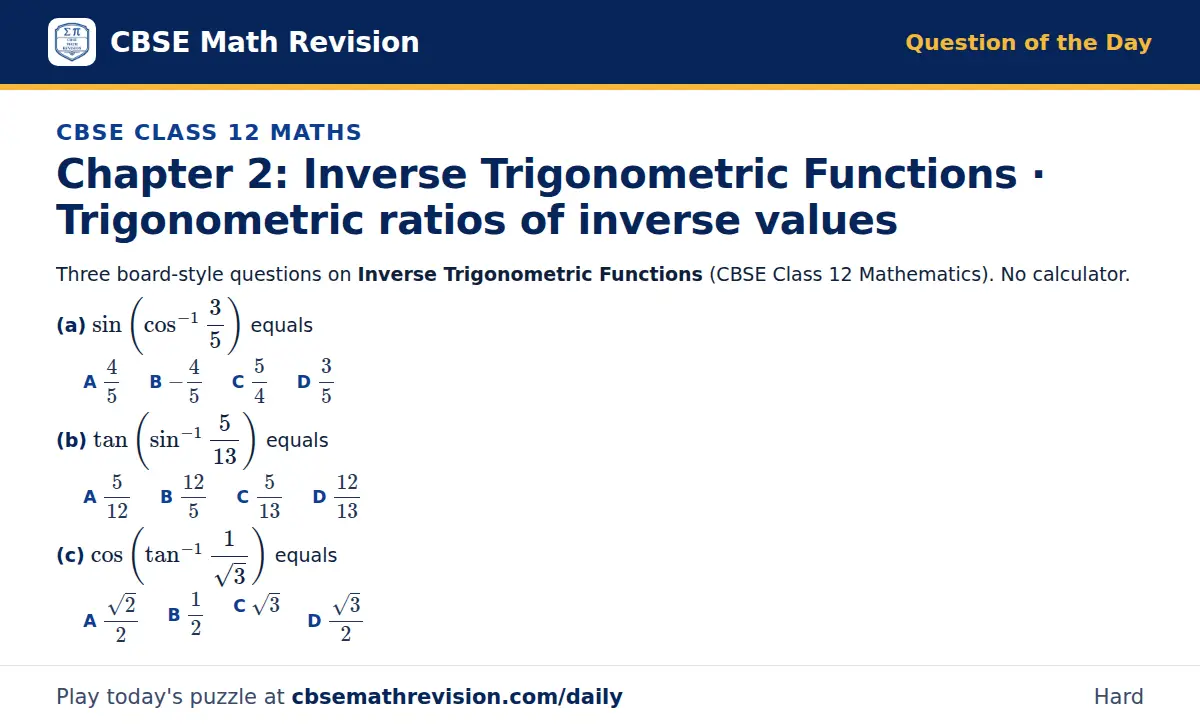Select option C (5/13) for question (b)

pyautogui.click(x=259, y=496)
